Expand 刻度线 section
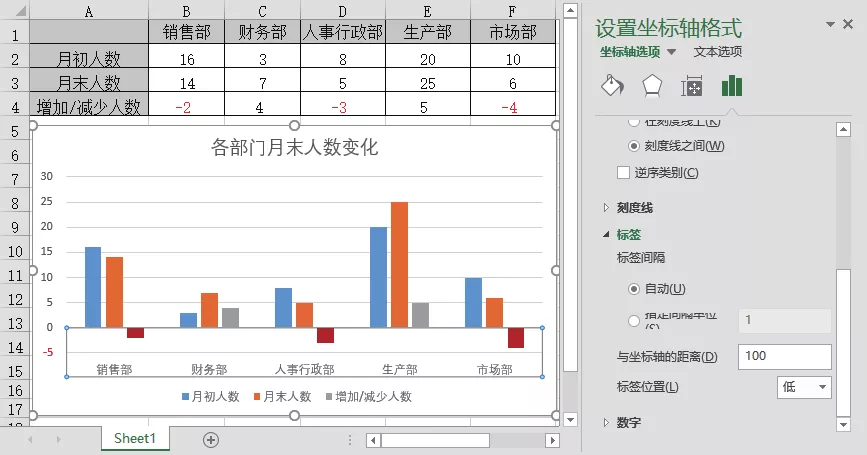Image resolution: width=867 pixels, height=455 pixels. coord(607,208)
